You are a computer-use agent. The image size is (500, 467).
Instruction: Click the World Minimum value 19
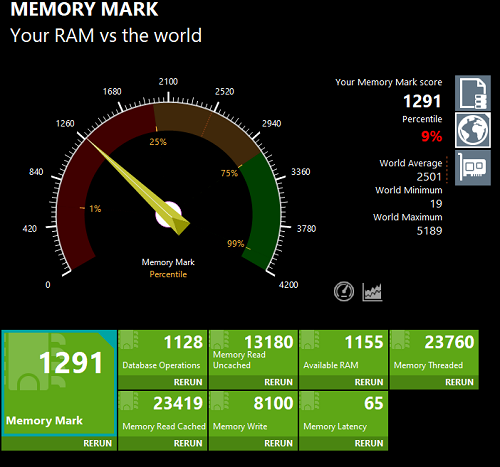pos(436,204)
